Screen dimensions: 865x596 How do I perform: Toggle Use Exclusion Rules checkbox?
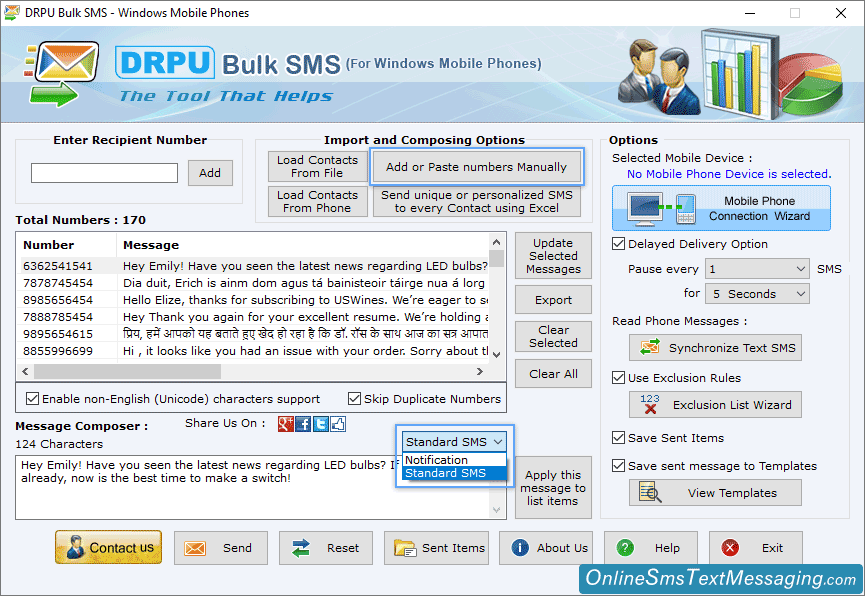point(618,378)
